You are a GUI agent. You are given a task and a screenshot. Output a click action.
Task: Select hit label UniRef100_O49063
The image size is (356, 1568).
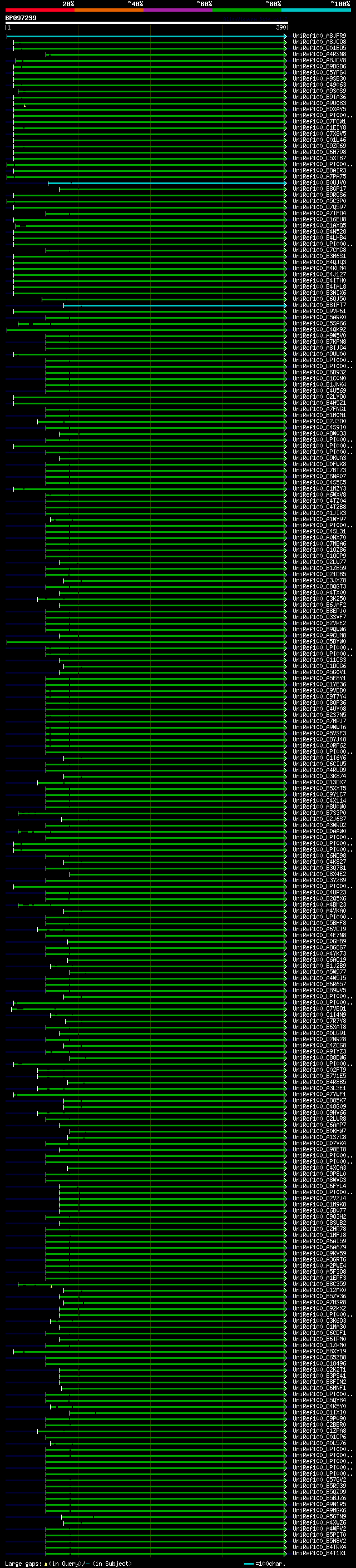pyautogui.click(x=319, y=85)
